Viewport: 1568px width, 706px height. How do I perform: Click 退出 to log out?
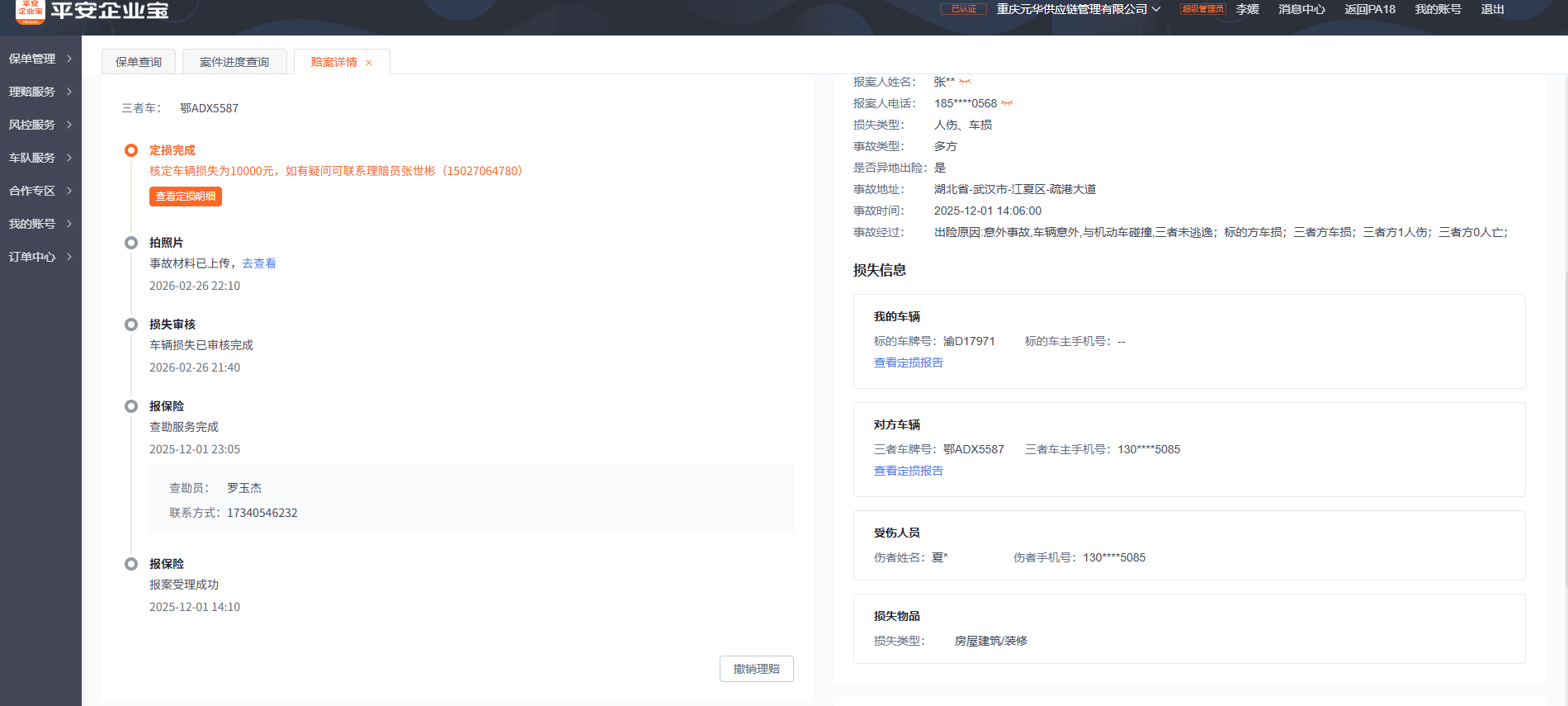click(1492, 9)
